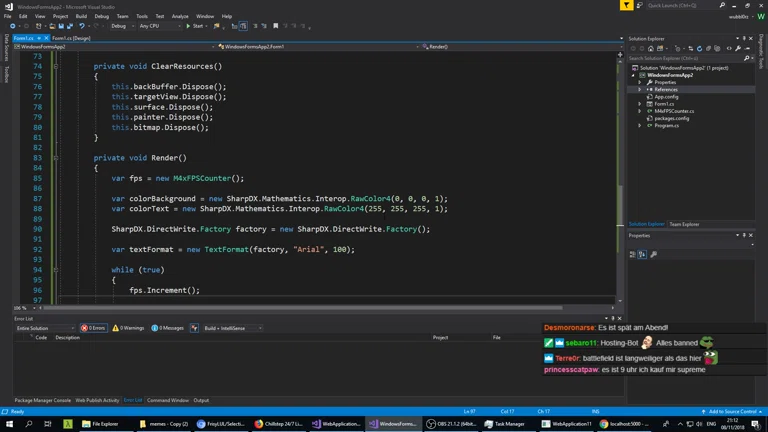The height and width of the screenshot is (432, 768).
Task: Expand the References node
Action: [x=640, y=90]
